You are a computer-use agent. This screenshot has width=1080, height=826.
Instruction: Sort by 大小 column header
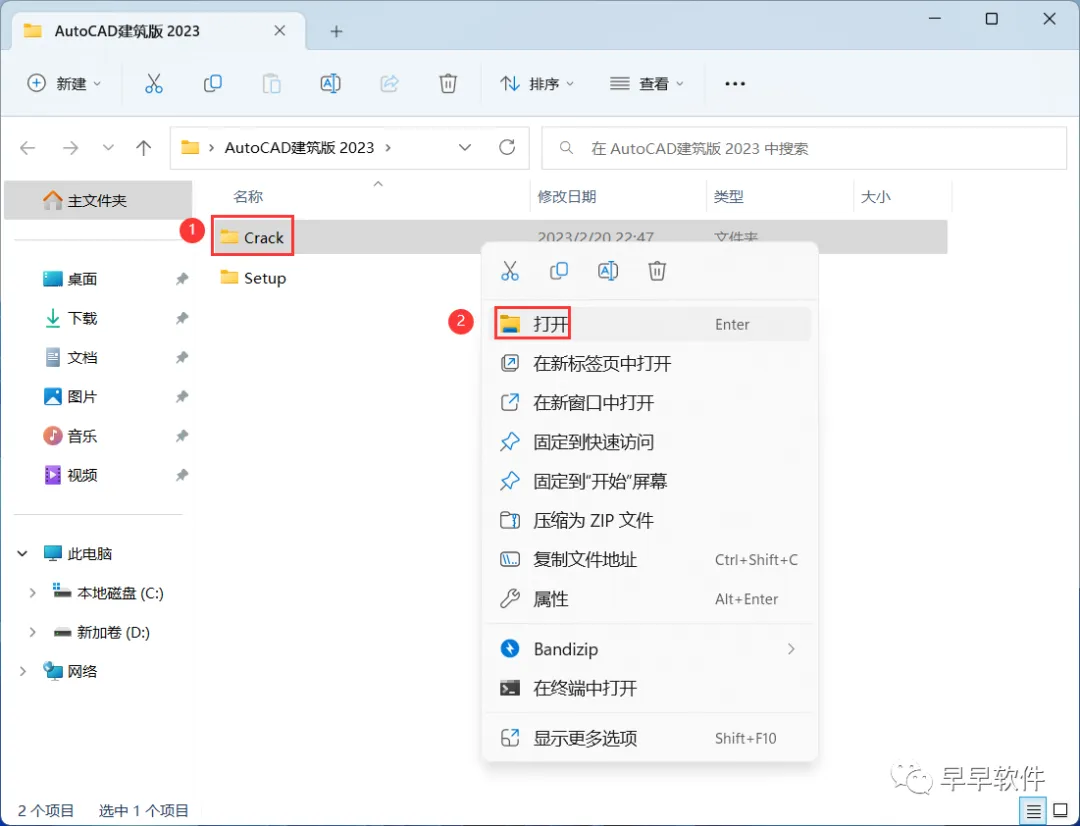click(876, 197)
